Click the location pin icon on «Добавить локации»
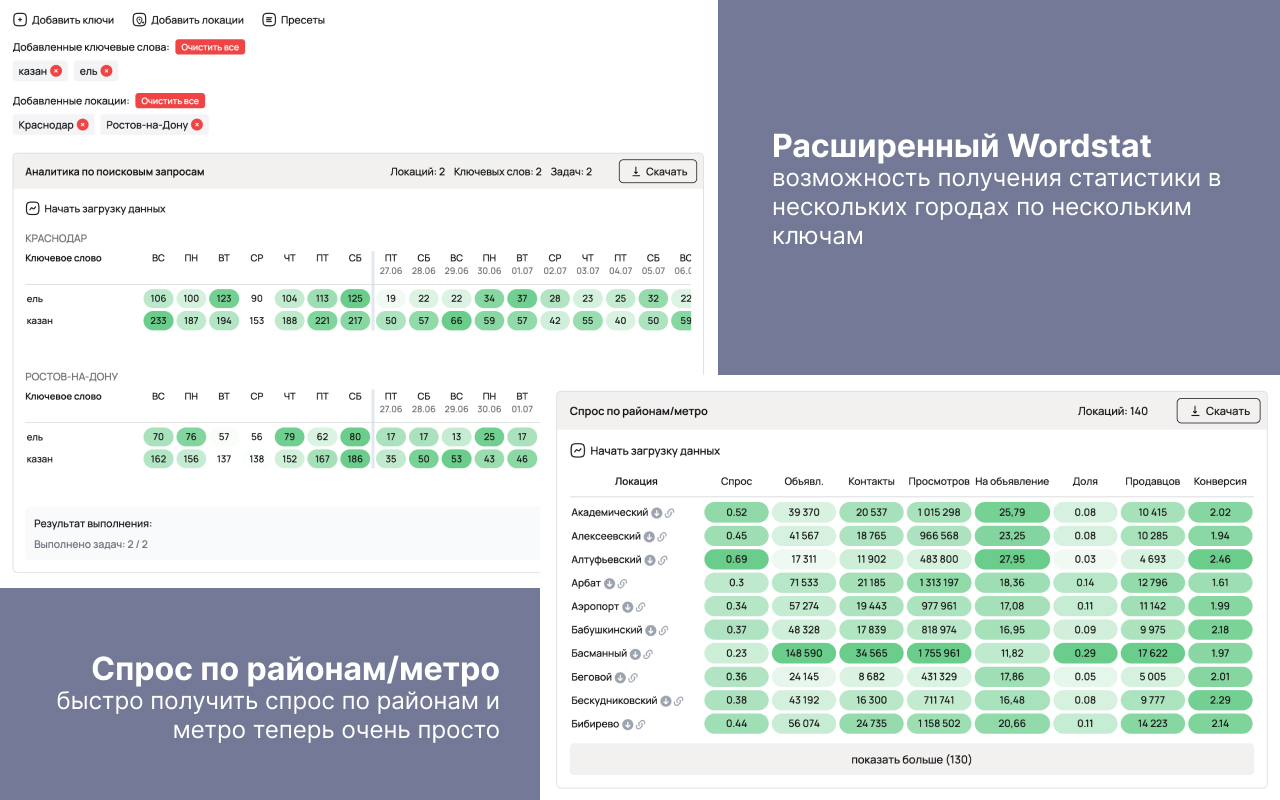Image resolution: width=1280 pixels, height=800 pixels. (139, 19)
